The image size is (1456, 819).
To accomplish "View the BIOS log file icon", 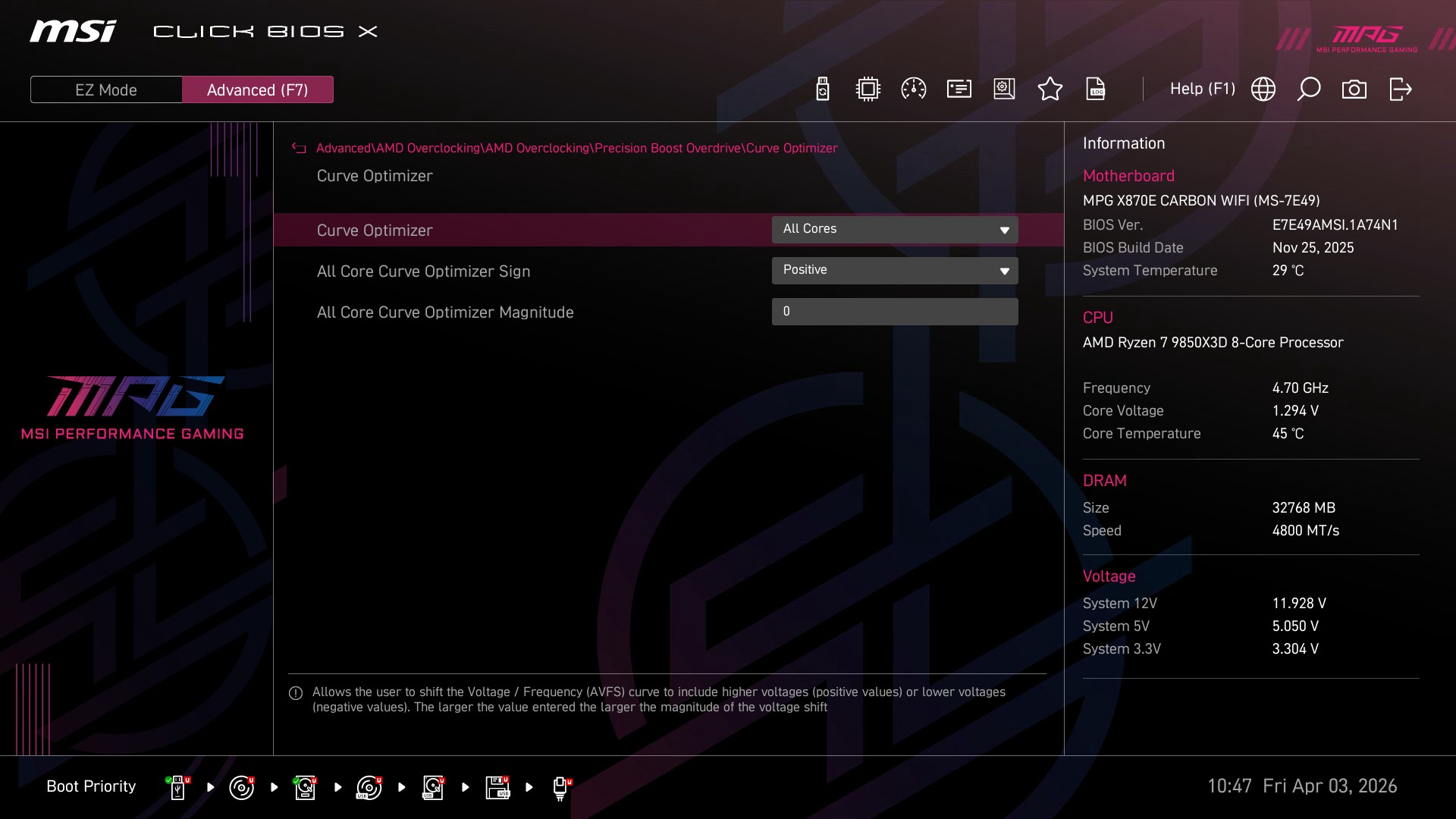I will click(x=1097, y=89).
